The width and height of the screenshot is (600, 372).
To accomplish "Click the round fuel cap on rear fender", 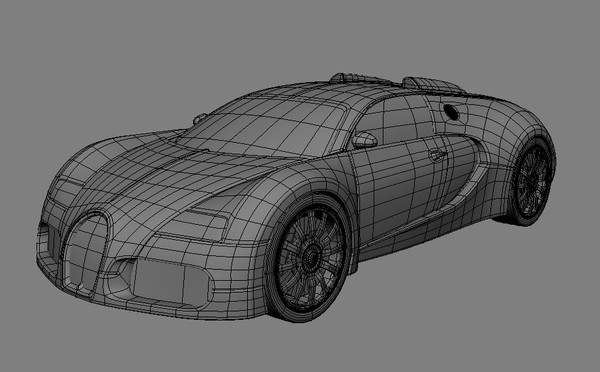I will 452,111.
